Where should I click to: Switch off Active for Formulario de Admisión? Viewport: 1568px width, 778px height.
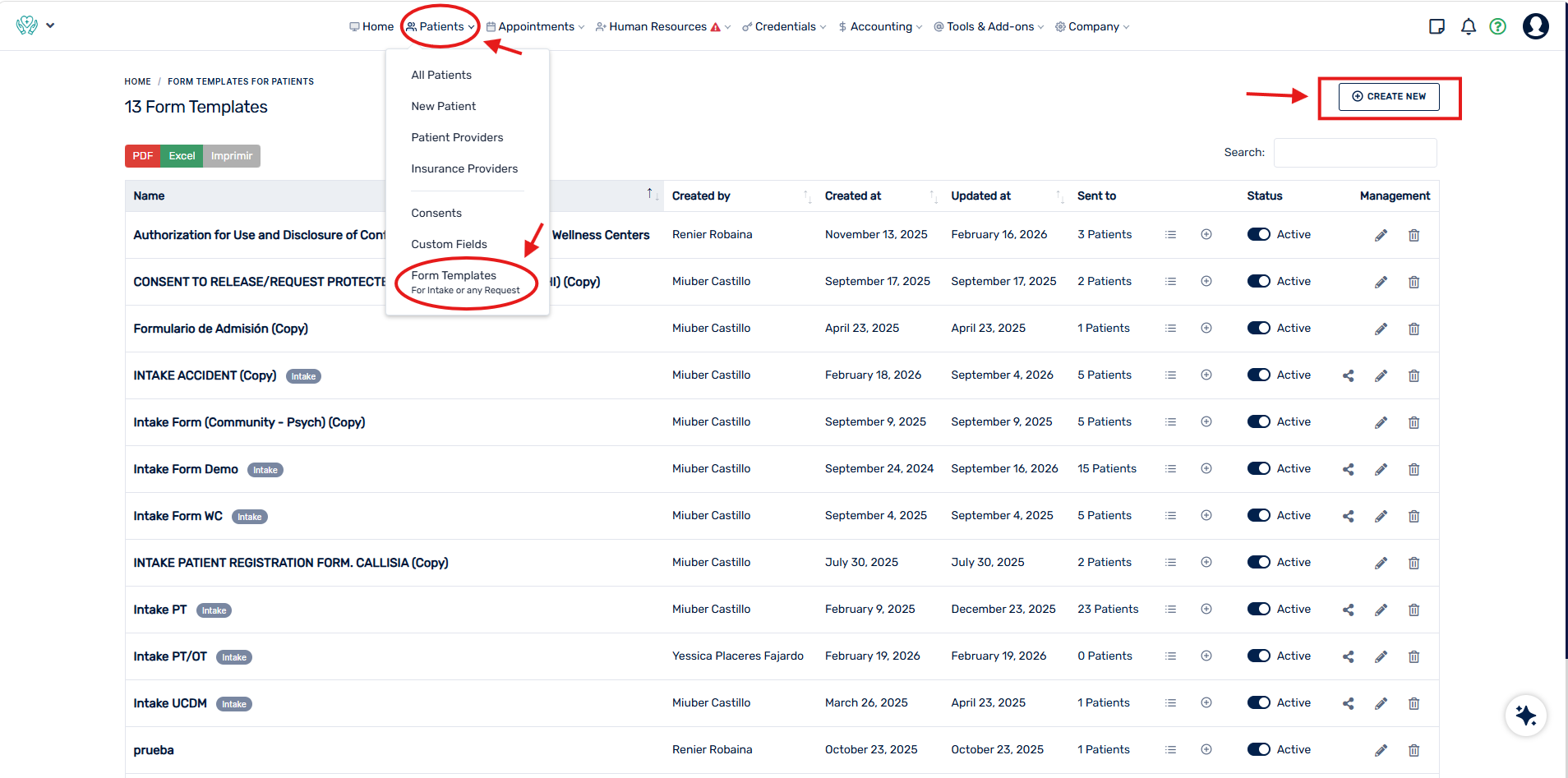coord(1259,328)
